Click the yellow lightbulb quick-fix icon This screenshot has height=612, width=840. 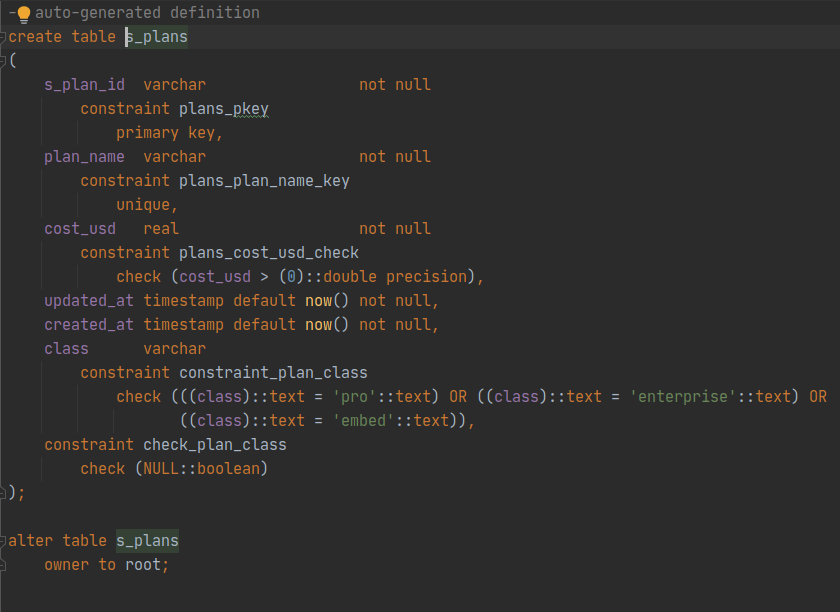(x=23, y=13)
